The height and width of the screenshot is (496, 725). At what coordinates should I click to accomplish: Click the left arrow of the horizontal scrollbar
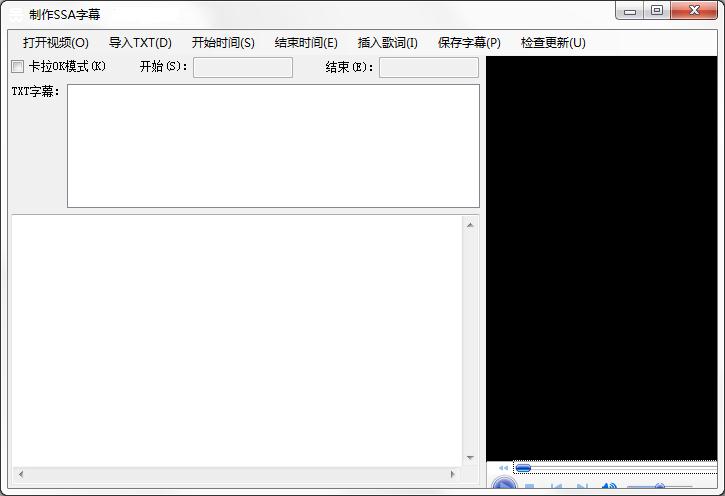pos(20,474)
